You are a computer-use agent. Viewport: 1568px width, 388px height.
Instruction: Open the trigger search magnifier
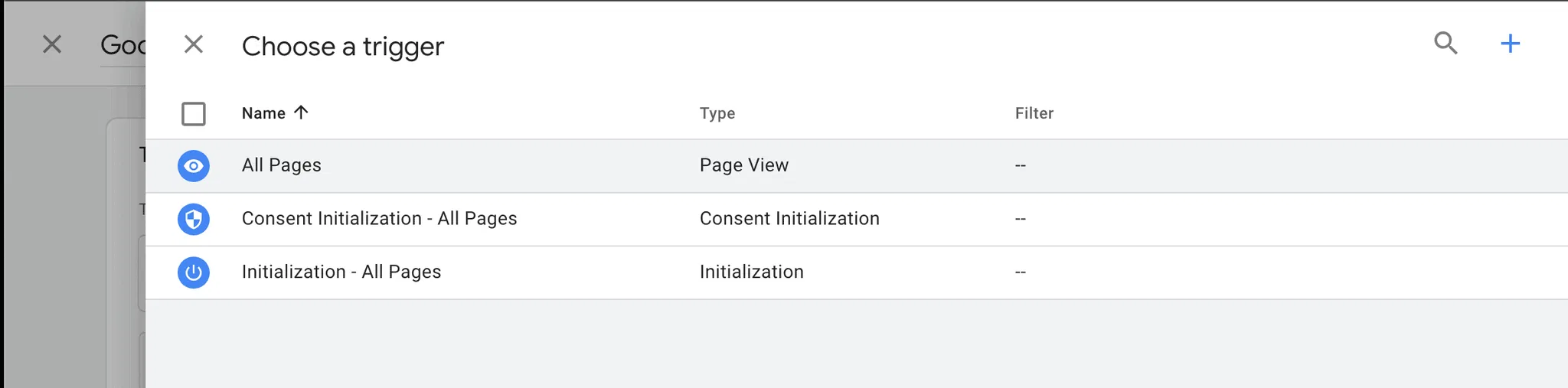[1445, 44]
